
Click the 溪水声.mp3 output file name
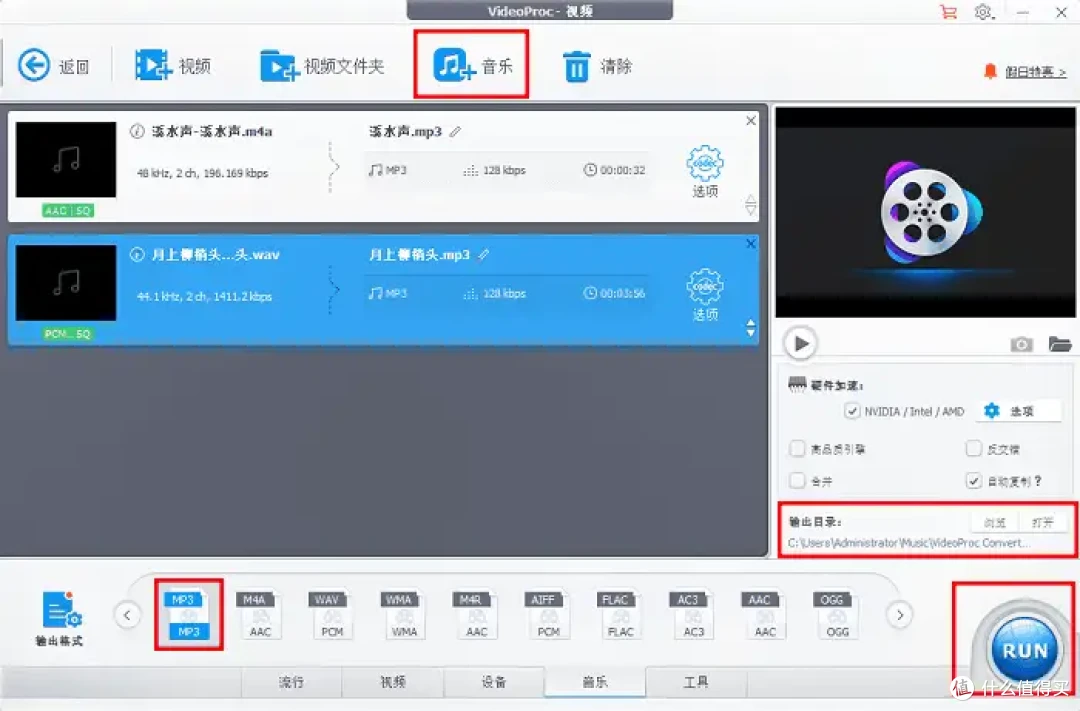pos(405,131)
